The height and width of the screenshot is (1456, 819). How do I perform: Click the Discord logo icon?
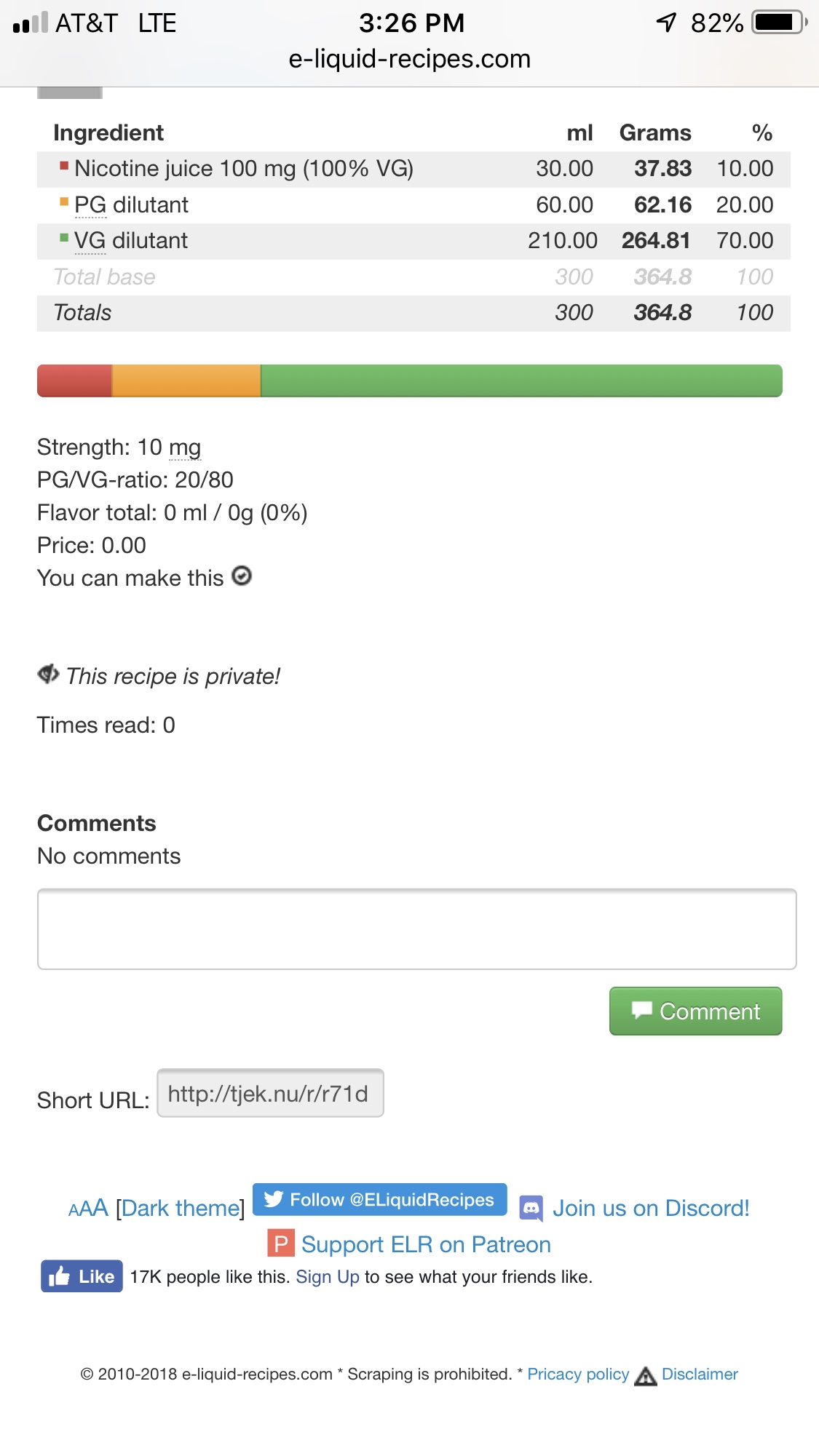click(531, 1208)
